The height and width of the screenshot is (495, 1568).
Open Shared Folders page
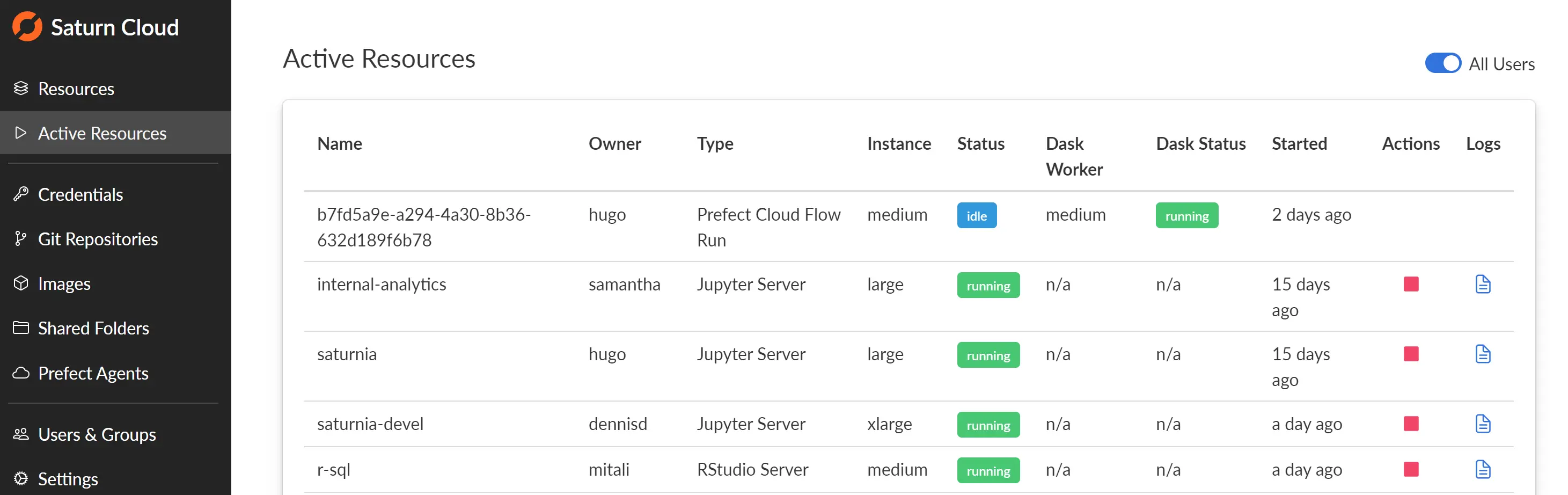click(93, 329)
